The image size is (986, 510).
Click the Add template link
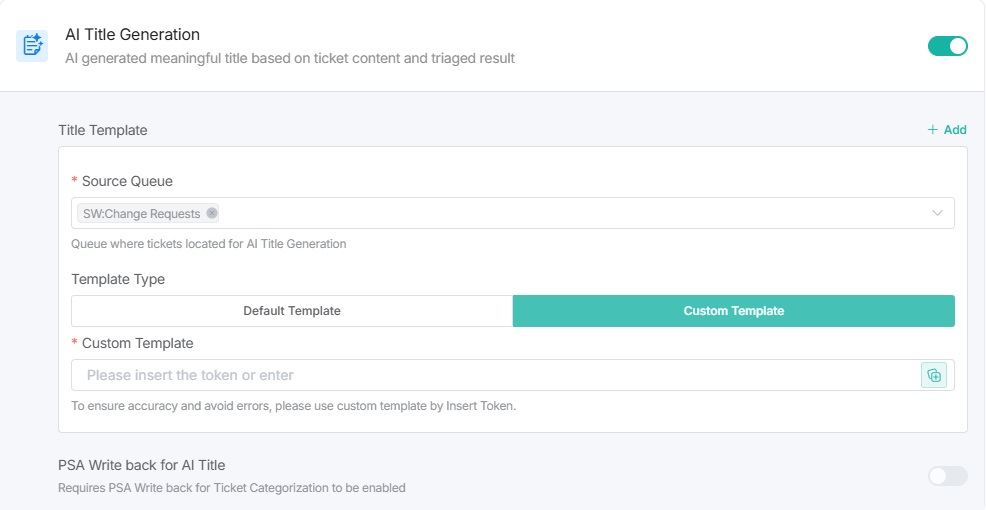pyautogui.click(x=954, y=130)
